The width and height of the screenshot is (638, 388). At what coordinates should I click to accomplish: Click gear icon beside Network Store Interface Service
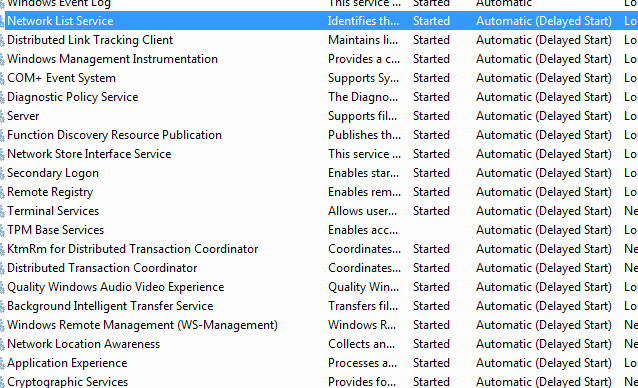click(x=2, y=155)
